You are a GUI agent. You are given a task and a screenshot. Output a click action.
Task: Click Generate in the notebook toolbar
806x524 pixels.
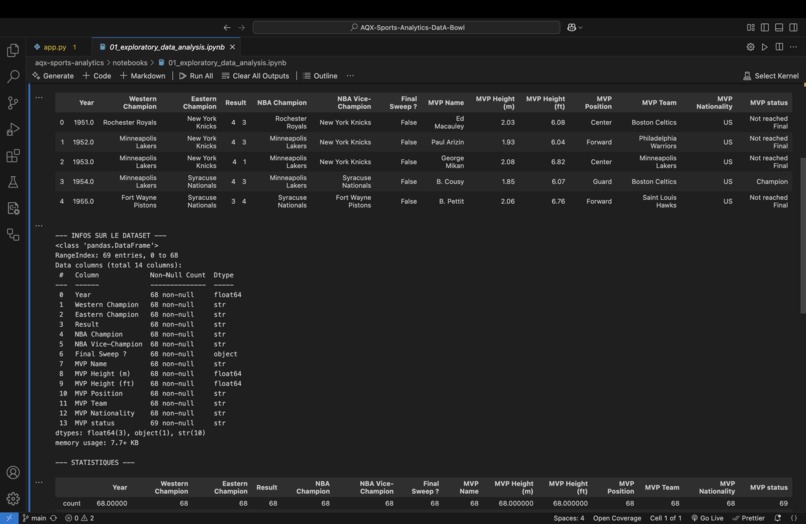click(x=53, y=76)
